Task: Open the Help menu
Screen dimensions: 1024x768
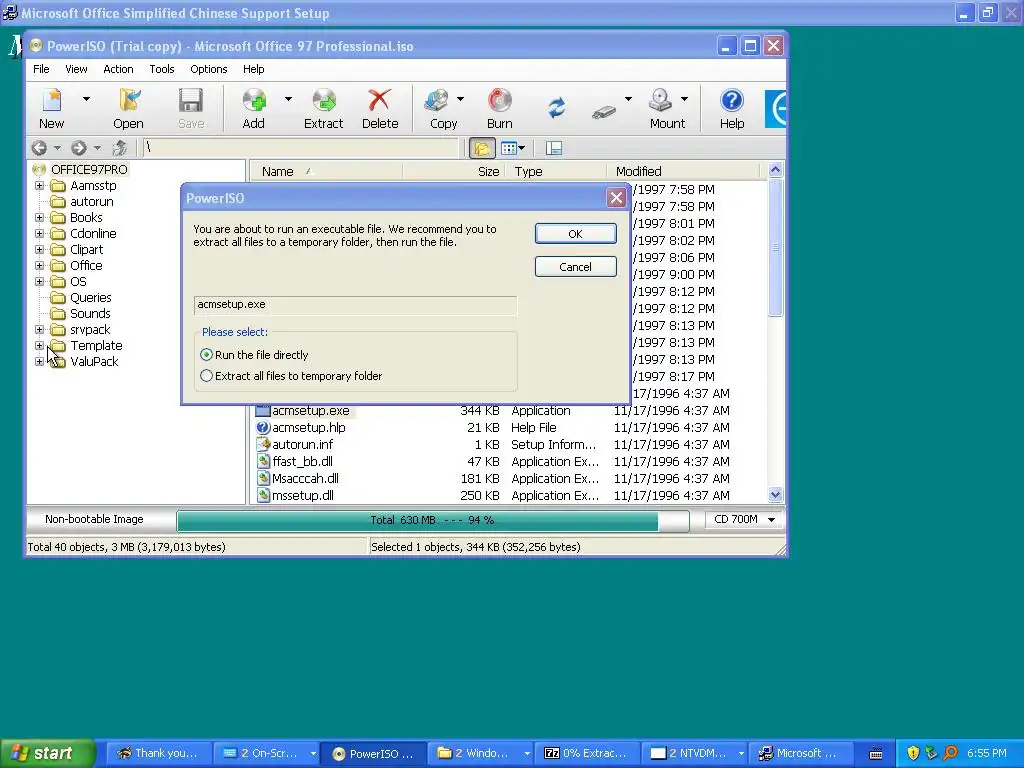Action: [x=254, y=69]
